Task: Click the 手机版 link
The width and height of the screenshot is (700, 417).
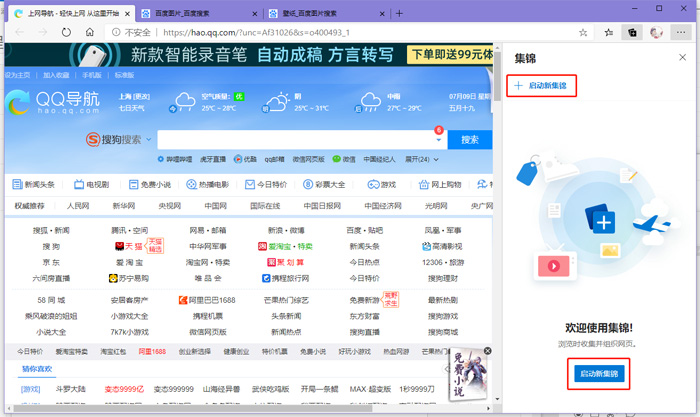Action: pos(92,75)
